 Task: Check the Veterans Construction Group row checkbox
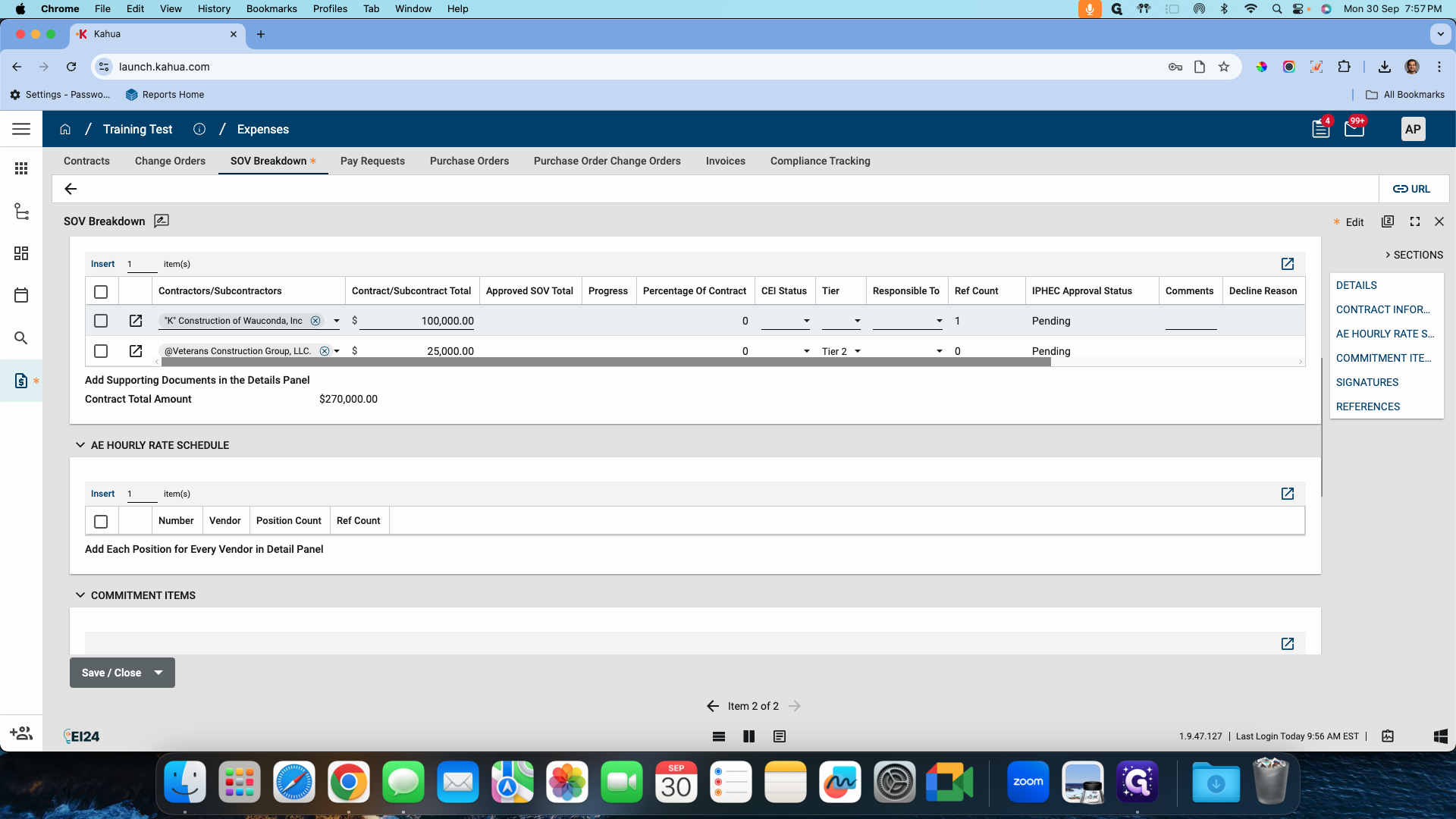click(x=101, y=351)
